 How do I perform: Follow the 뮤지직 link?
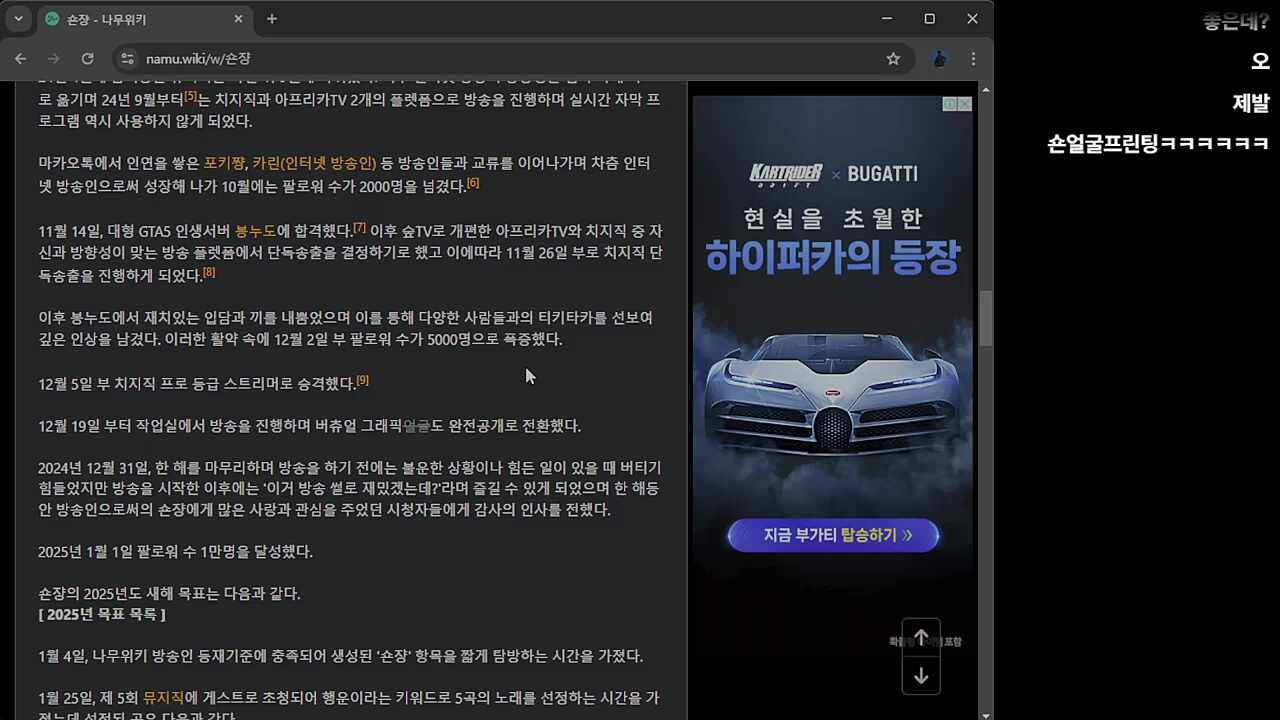coord(164,698)
